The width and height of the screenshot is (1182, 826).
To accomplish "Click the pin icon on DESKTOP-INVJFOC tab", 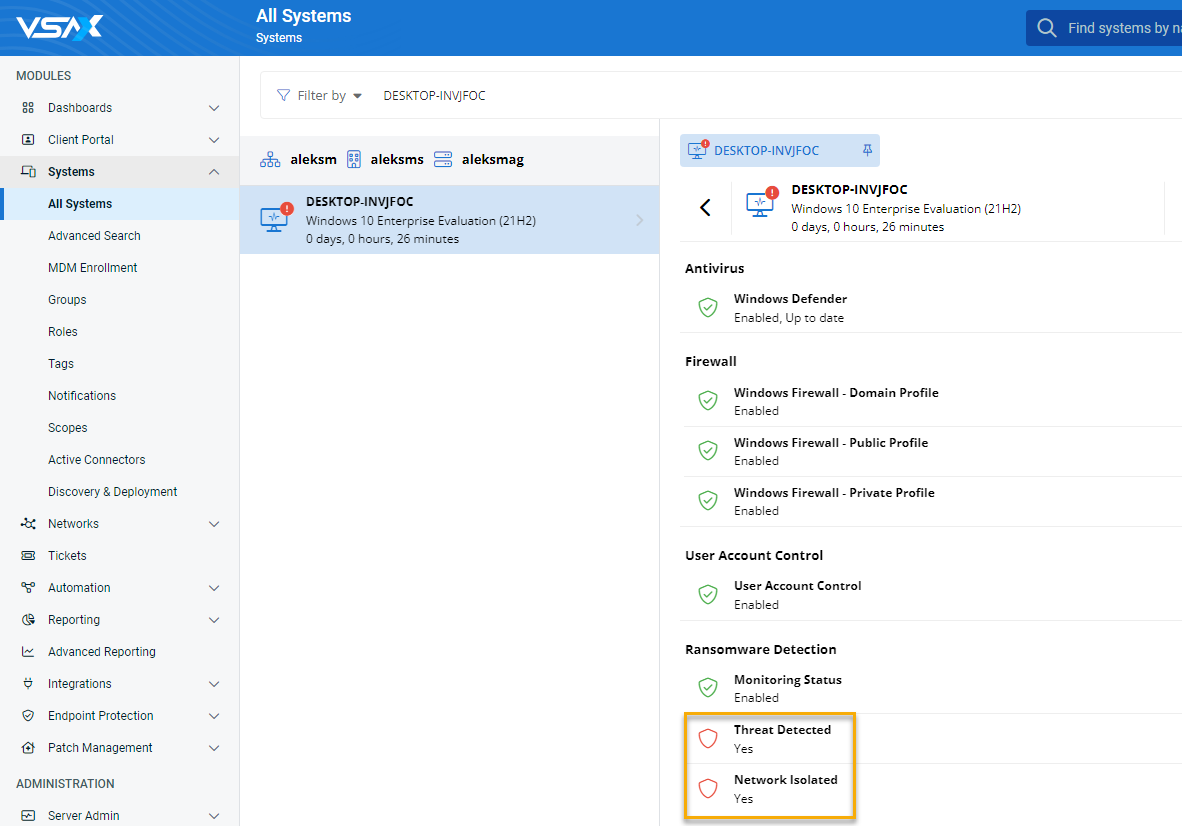I will pos(867,150).
